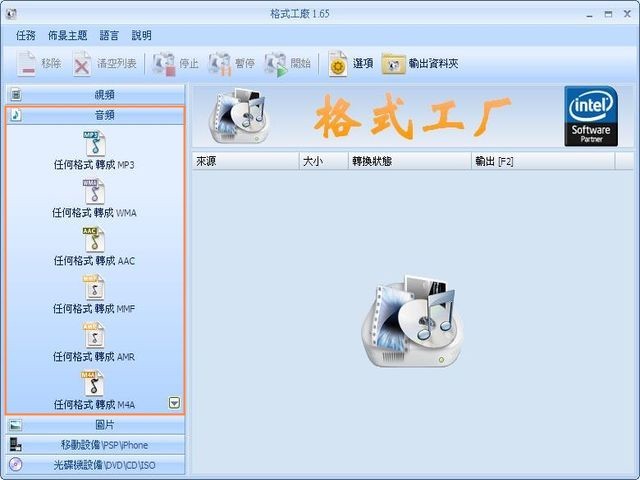Click the 任何格式 轉成 WMA label
The image size is (640, 480).
click(94, 213)
